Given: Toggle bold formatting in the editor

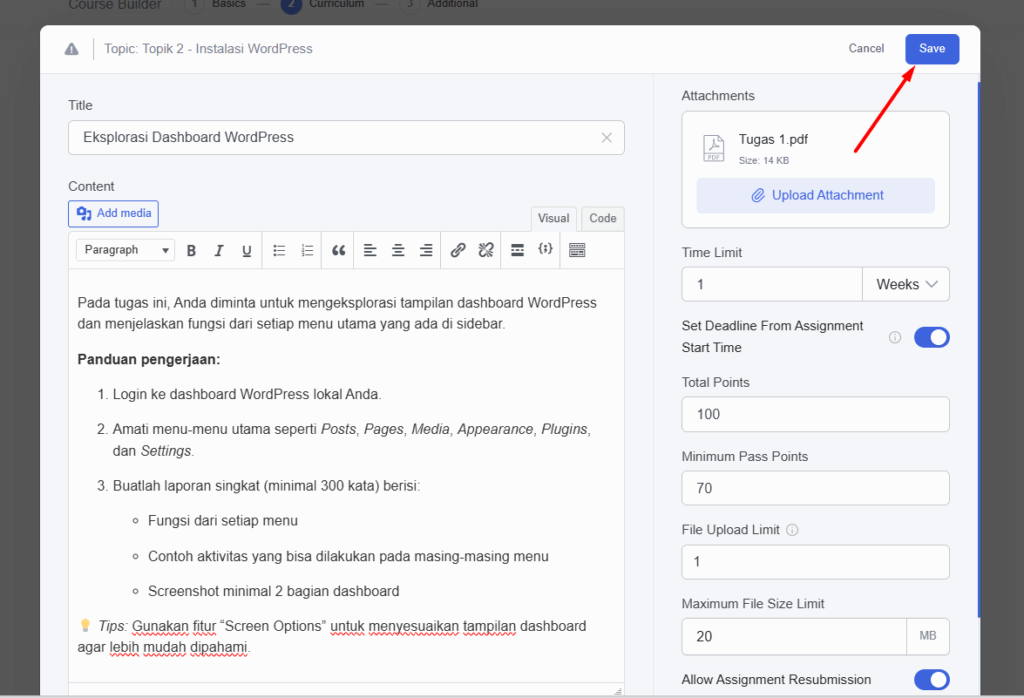Looking at the screenshot, I should coord(191,250).
